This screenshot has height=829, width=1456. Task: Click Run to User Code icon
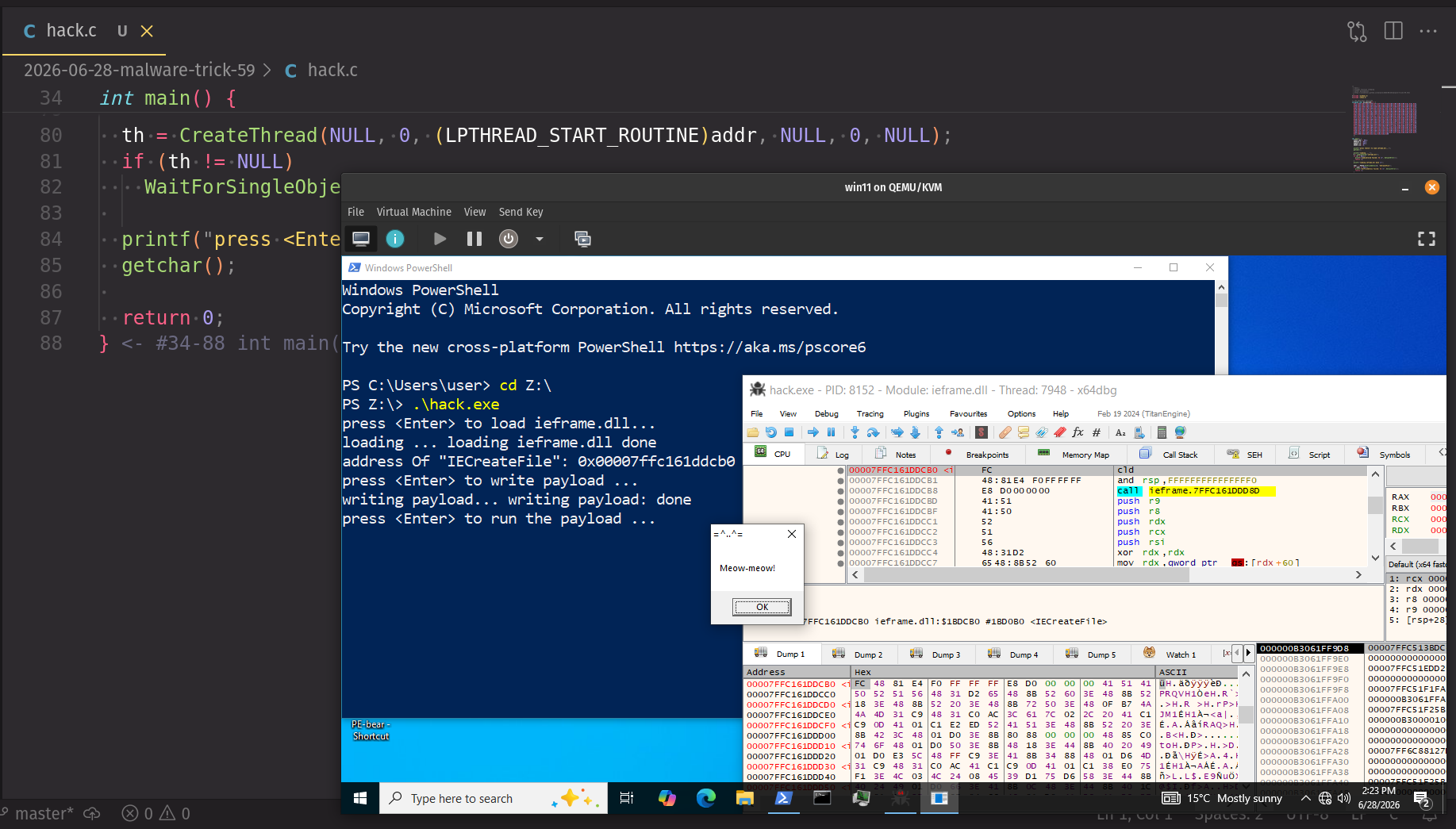pyautogui.click(x=958, y=432)
